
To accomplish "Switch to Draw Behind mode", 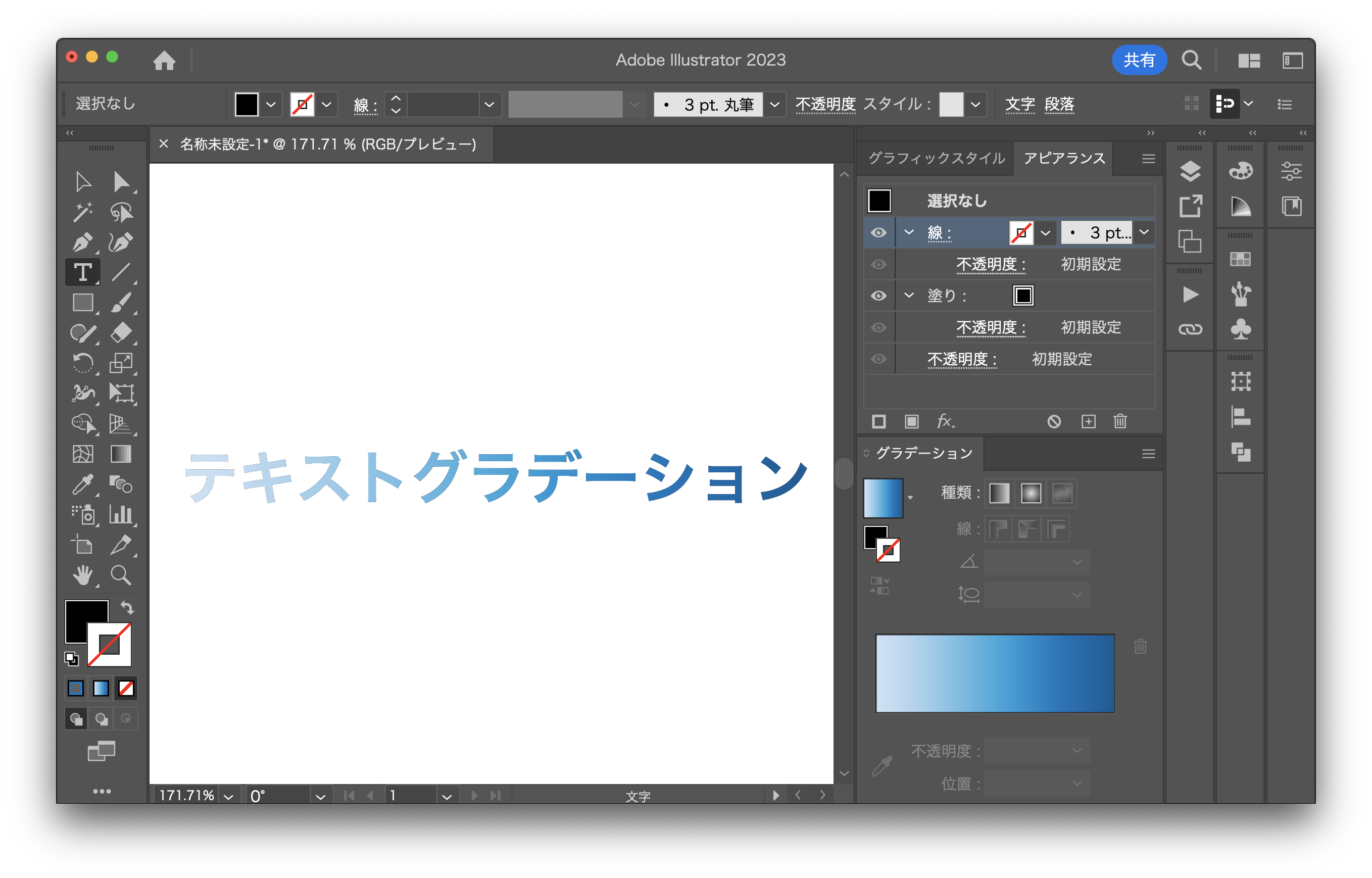I will coord(102,719).
